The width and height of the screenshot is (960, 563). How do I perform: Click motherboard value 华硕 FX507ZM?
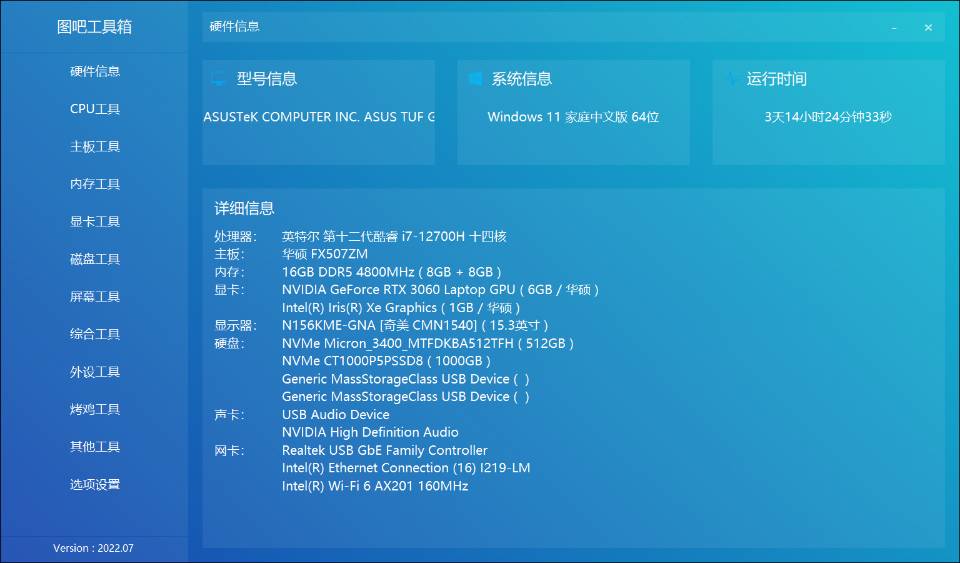pos(324,254)
